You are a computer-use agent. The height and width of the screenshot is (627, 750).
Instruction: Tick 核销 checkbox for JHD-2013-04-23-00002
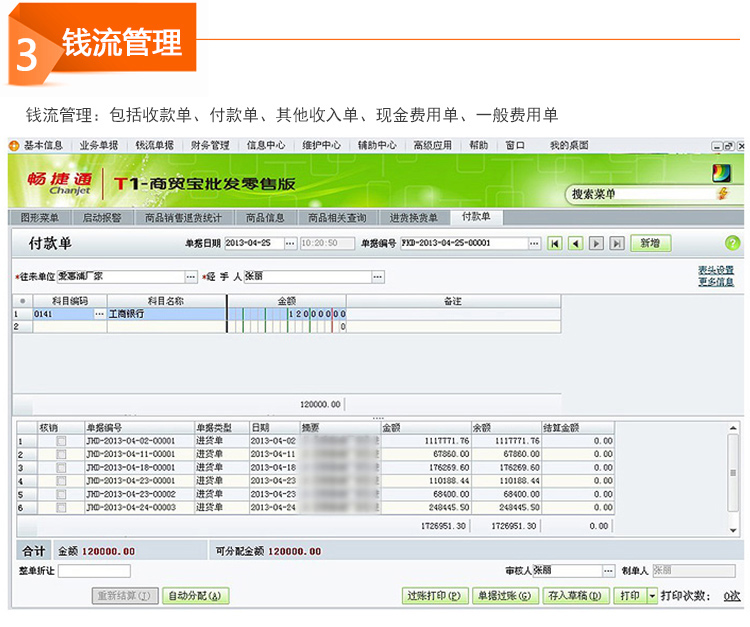coord(61,495)
